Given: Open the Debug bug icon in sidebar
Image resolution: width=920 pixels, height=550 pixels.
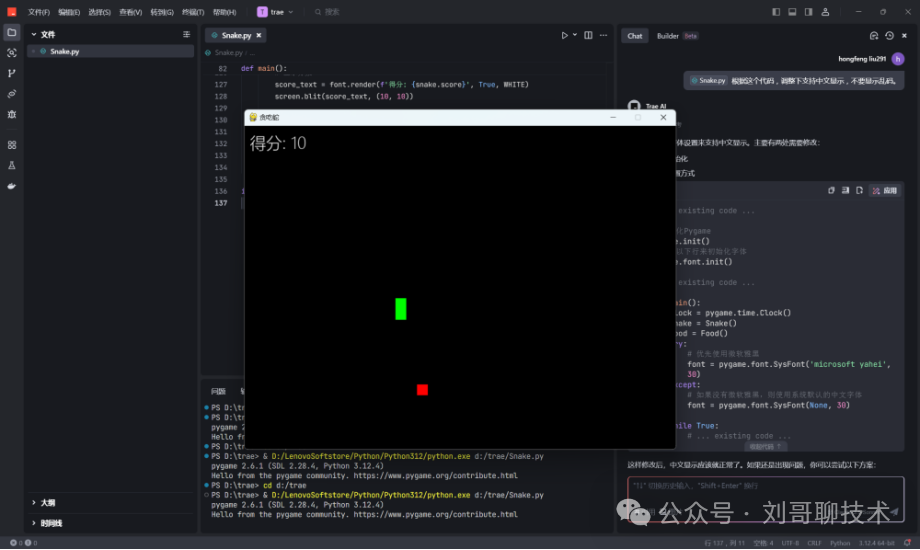Looking at the screenshot, I should (12, 114).
